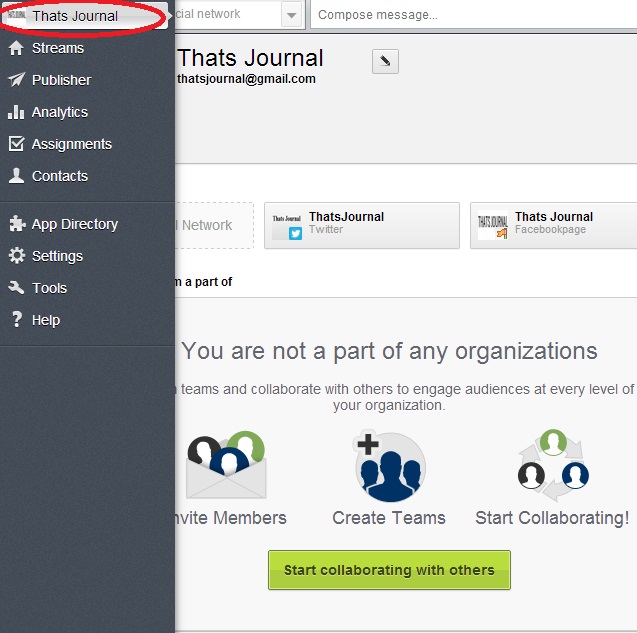Click Start collaborating with others button
This screenshot has width=637, height=633.
click(x=389, y=570)
